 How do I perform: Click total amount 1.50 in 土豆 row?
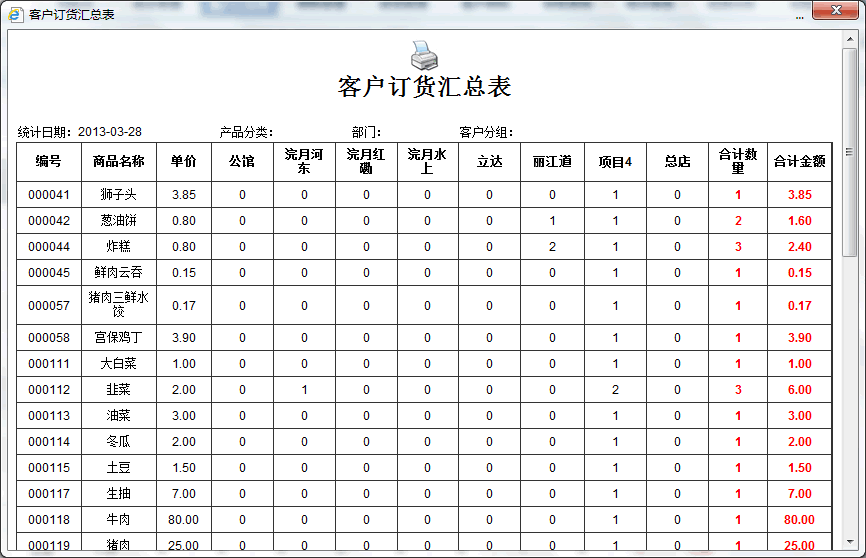pos(800,467)
